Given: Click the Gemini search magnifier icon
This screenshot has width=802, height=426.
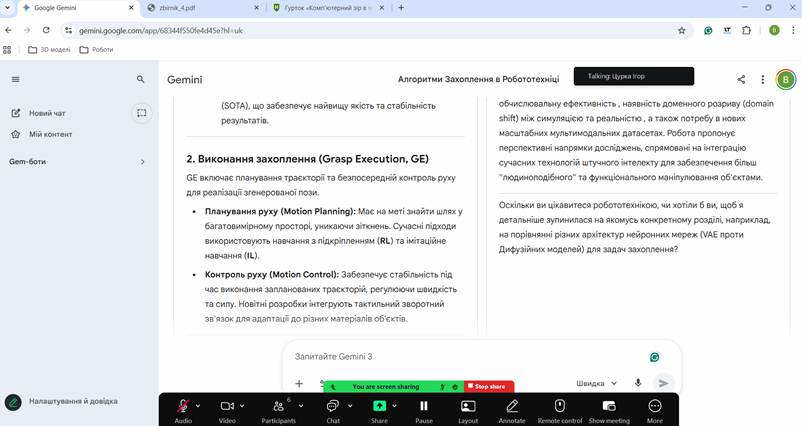Looking at the screenshot, I should 141,79.
